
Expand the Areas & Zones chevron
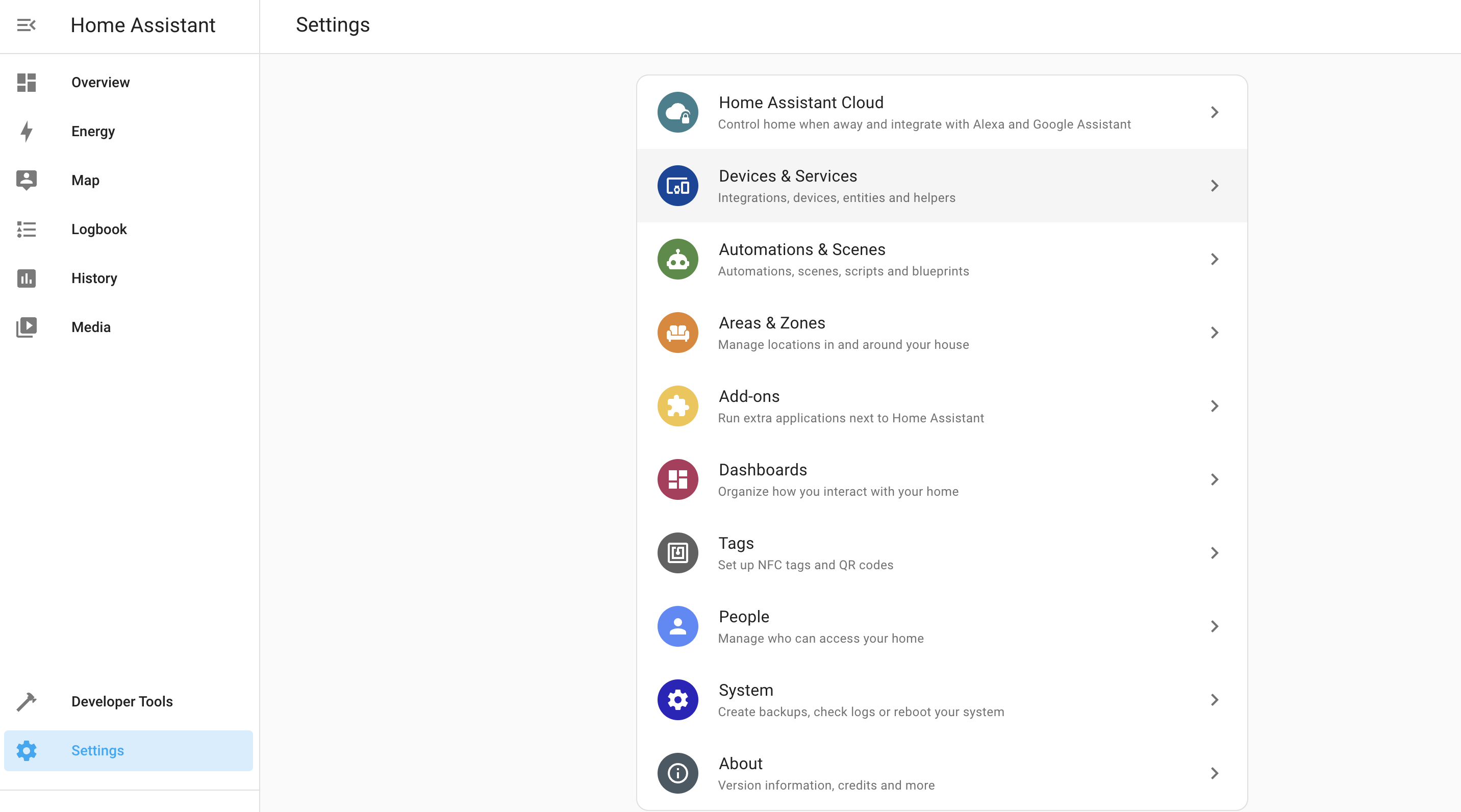pos(1214,333)
